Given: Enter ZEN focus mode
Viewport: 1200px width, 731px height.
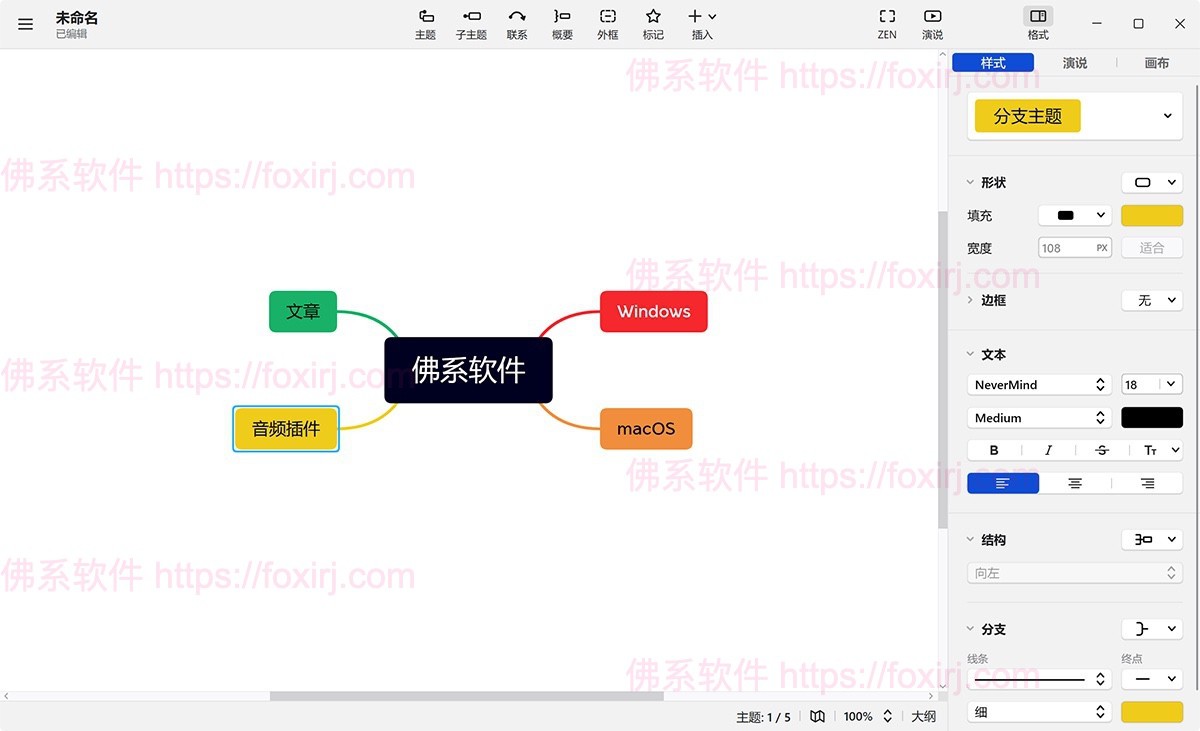Looking at the screenshot, I should click(886, 23).
